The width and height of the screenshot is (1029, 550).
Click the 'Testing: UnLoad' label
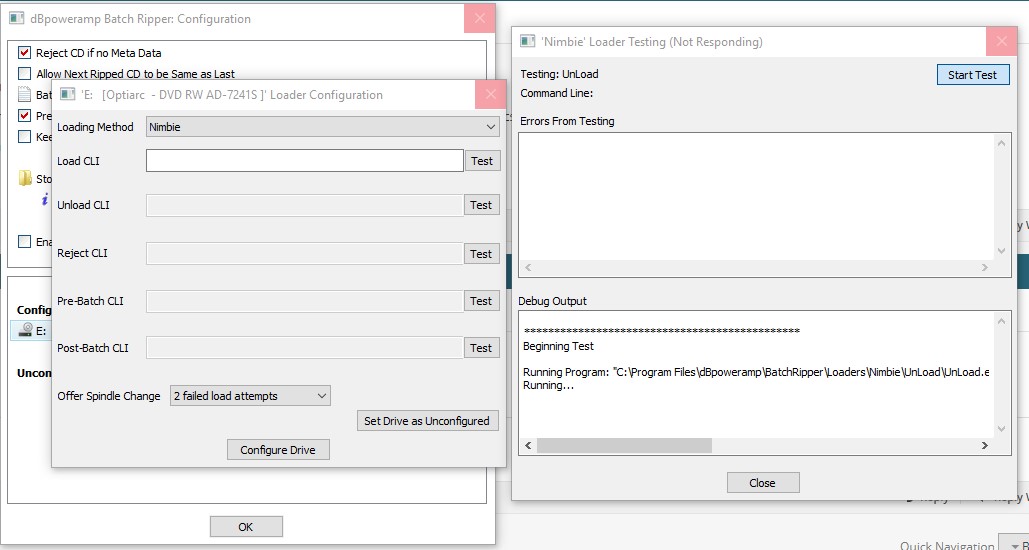coord(559,74)
